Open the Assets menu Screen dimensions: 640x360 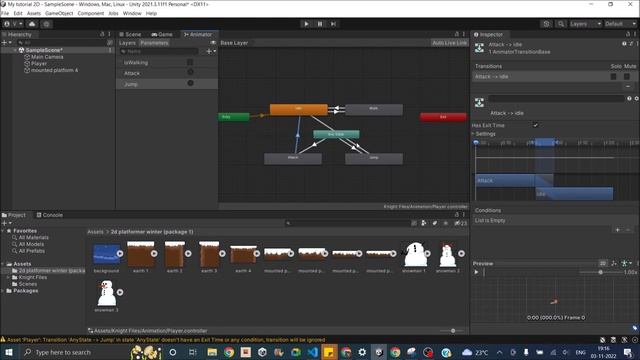click(x=34, y=13)
